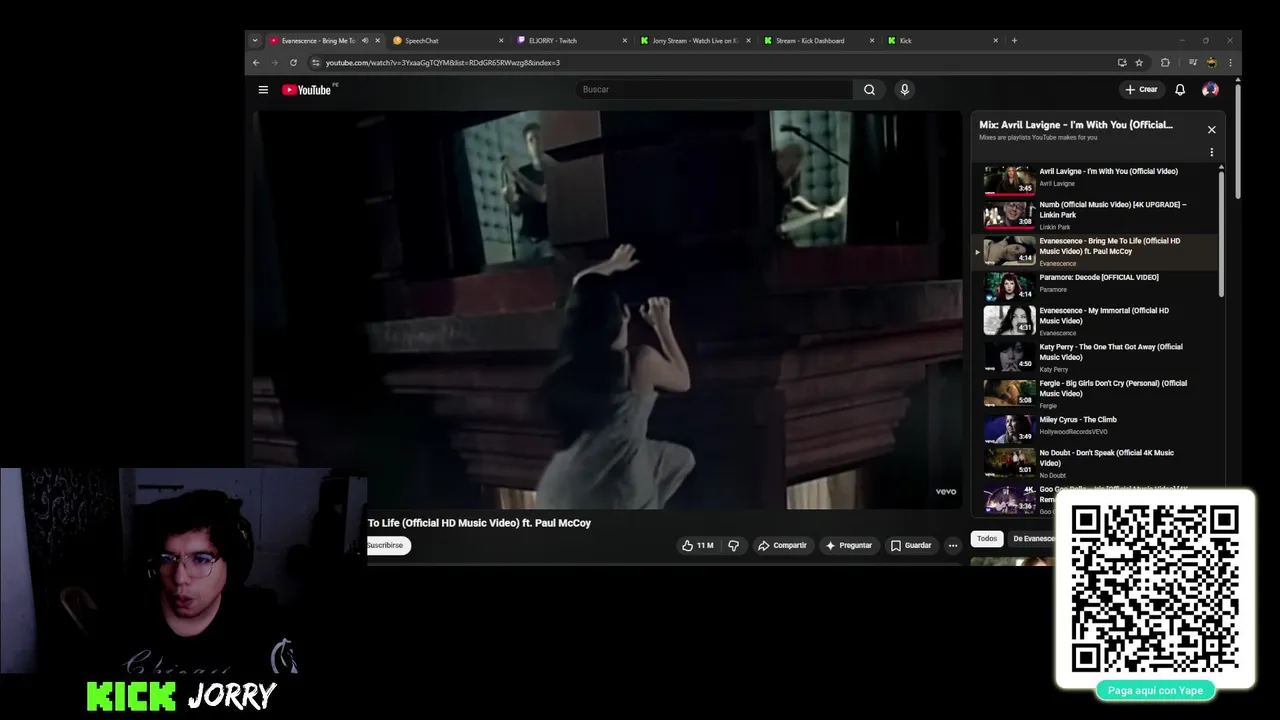Close the SpeechChat tab
Screen dimensions: 1280x720
[x=501, y=41]
